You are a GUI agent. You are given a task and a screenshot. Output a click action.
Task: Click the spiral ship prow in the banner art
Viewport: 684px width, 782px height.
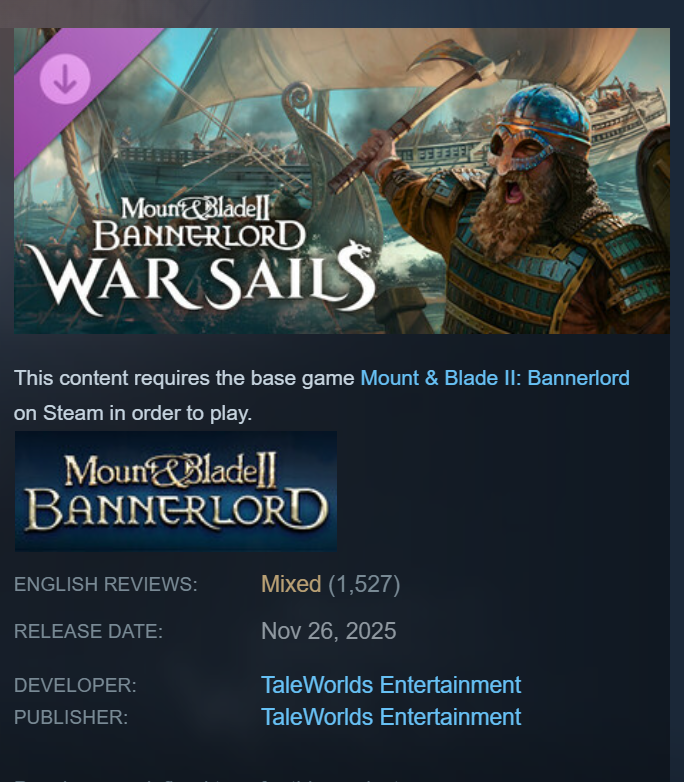click(x=298, y=98)
